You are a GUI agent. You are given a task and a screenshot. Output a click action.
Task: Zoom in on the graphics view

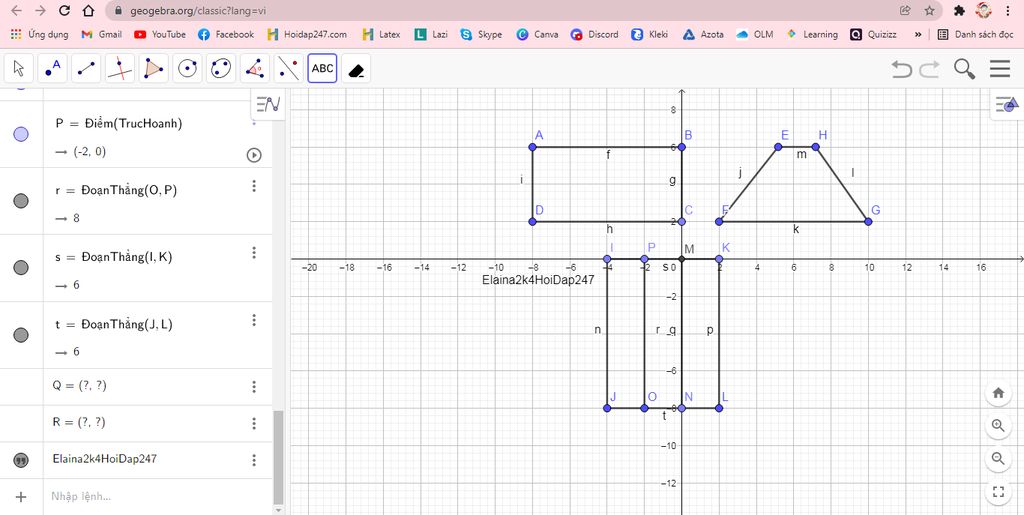(998, 426)
